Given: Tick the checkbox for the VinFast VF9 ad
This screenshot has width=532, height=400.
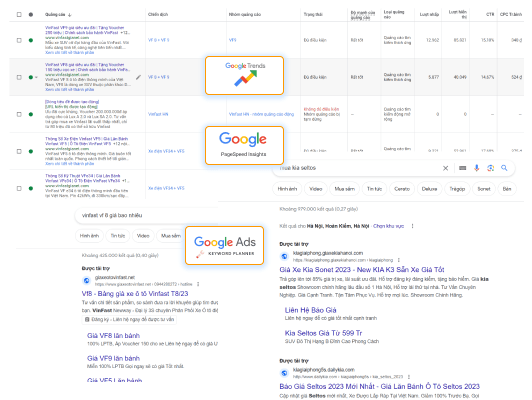Looking at the screenshot, I should click(19, 40).
